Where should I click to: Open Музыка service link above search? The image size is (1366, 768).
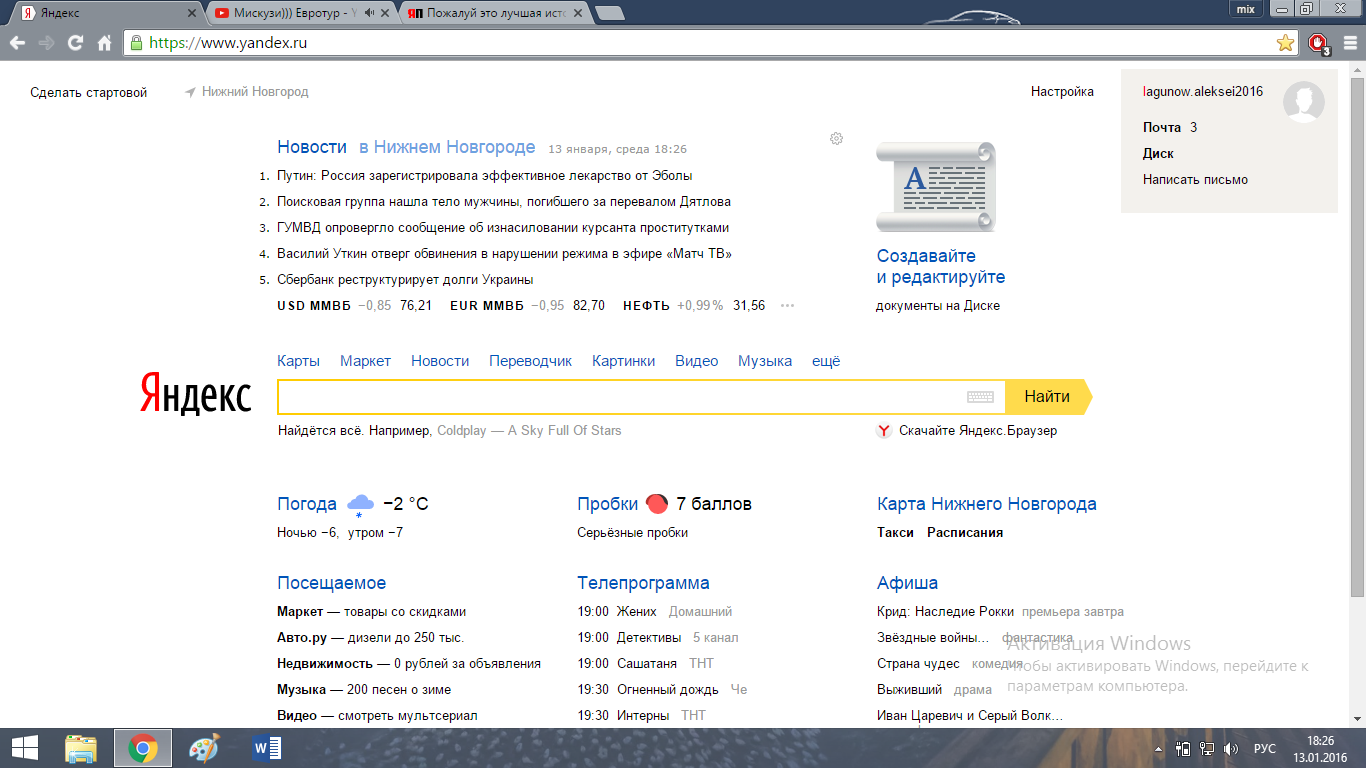coord(765,361)
